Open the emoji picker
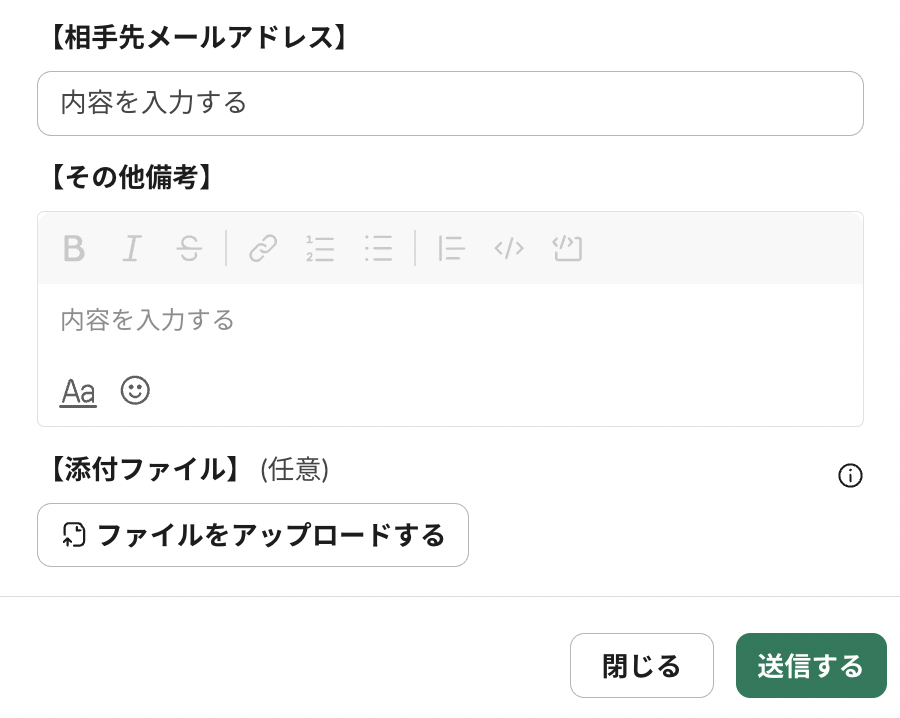The height and width of the screenshot is (718, 900). [135, 390]
